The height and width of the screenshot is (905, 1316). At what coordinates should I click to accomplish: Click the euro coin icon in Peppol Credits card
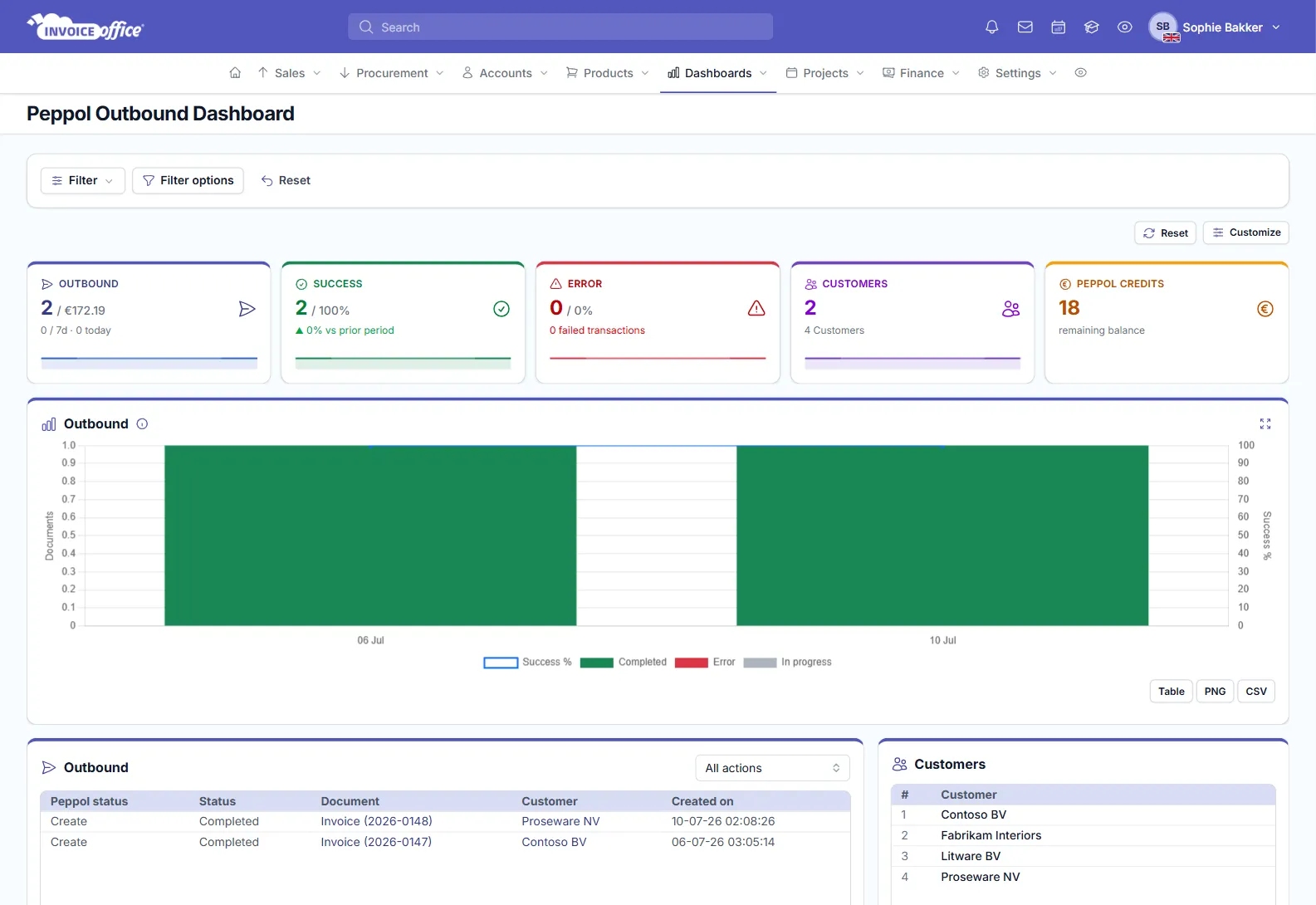tap(1265, 309)
